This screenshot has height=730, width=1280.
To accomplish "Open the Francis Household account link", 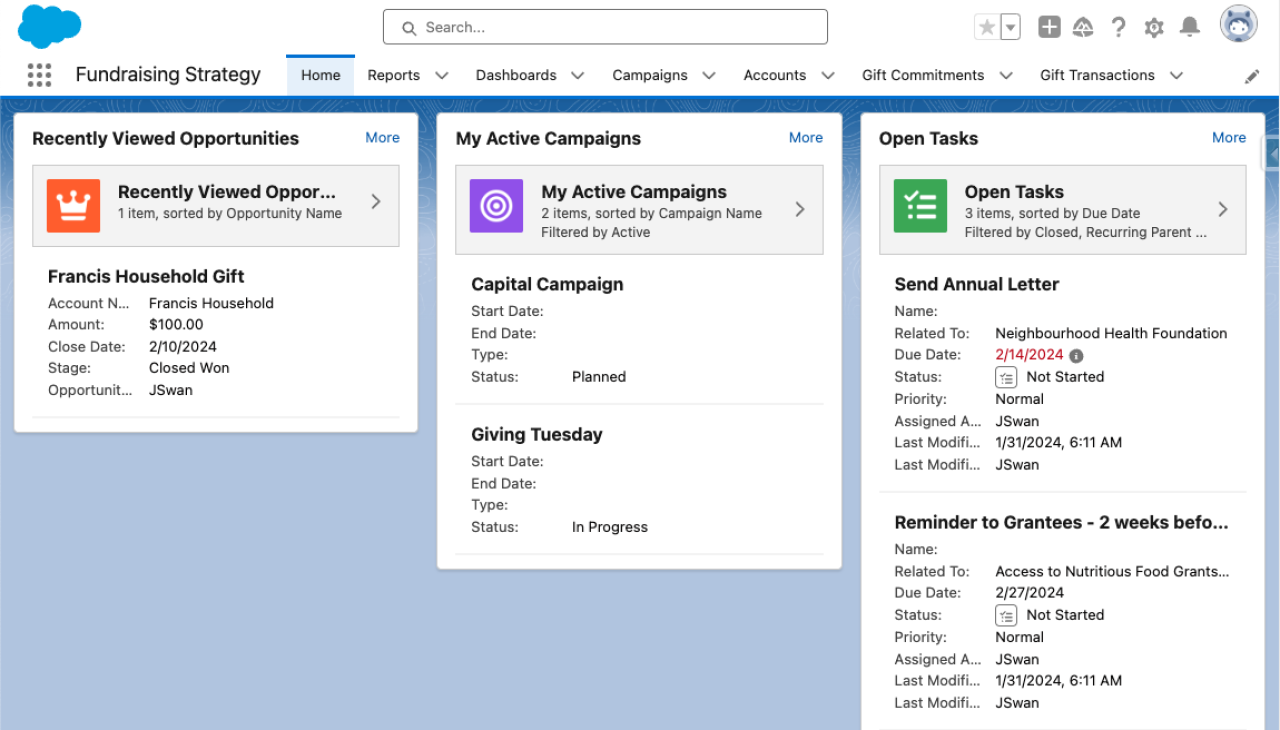I will 211,303.
